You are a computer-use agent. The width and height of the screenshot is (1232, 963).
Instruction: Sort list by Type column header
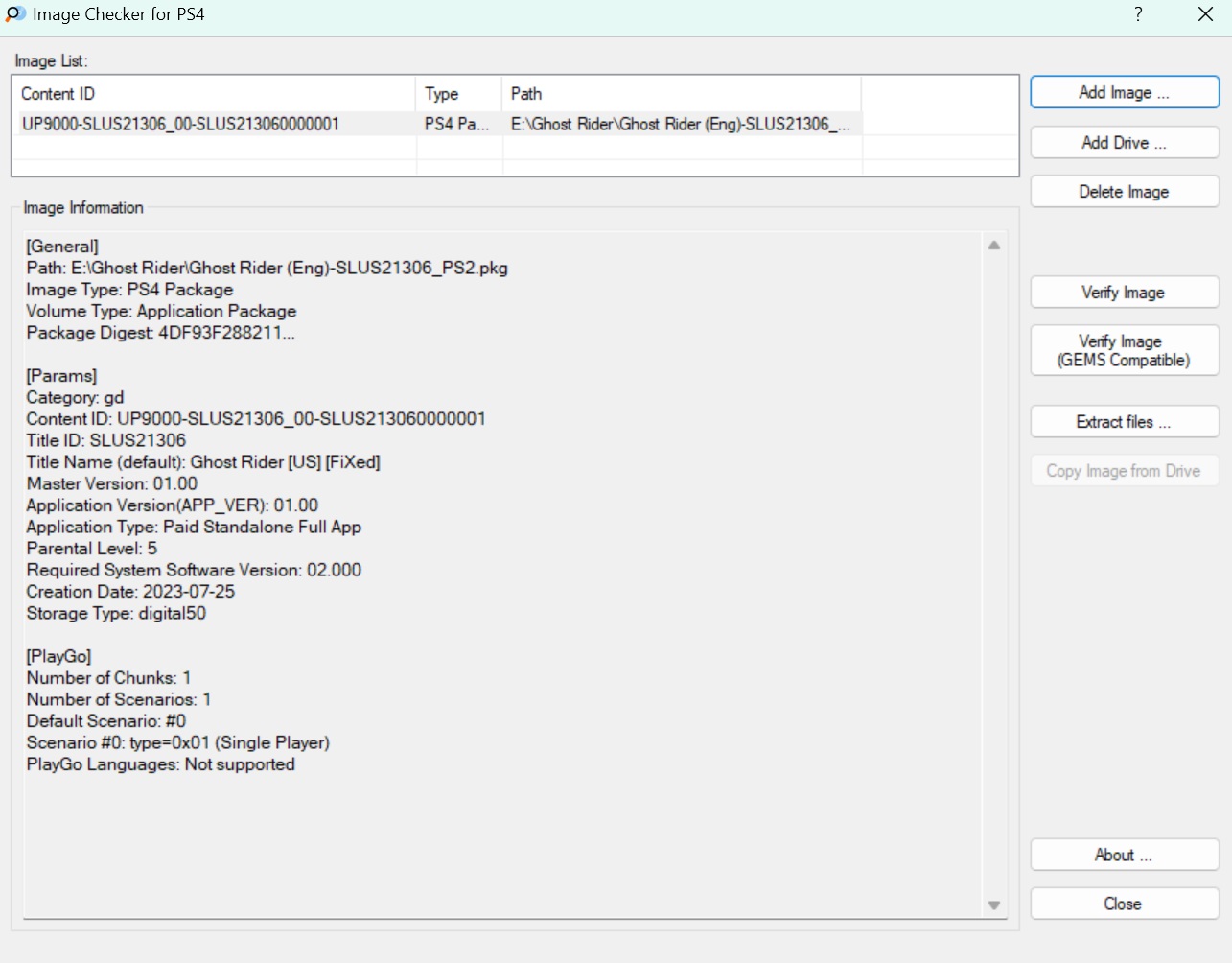[x=459, y=94]
